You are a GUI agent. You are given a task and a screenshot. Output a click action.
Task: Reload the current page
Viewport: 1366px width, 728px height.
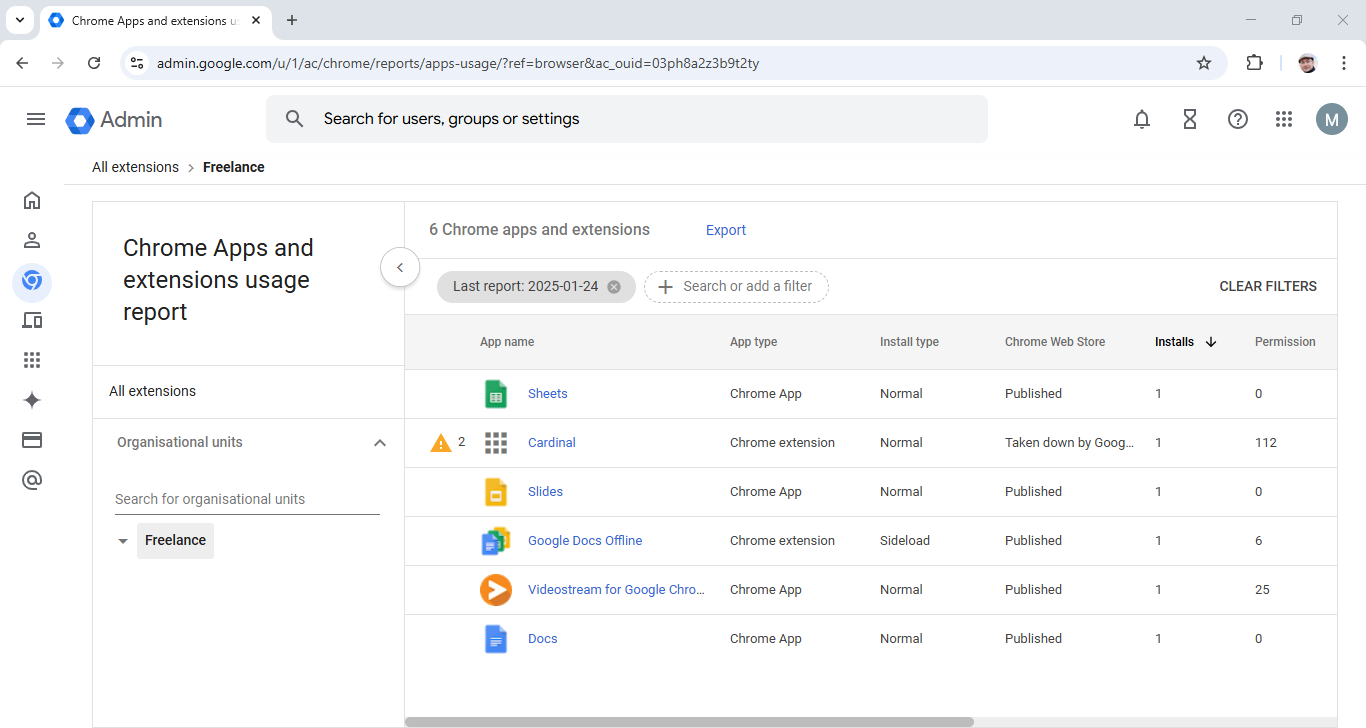pyautogui.click(x=94, y=63)
